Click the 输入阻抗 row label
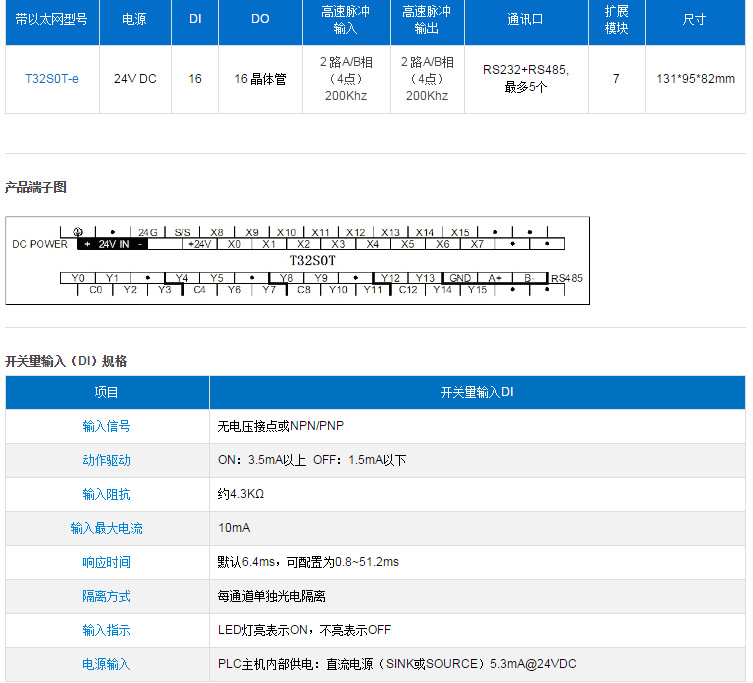Viewport: 753px width, 683px height. pos(106,494)
